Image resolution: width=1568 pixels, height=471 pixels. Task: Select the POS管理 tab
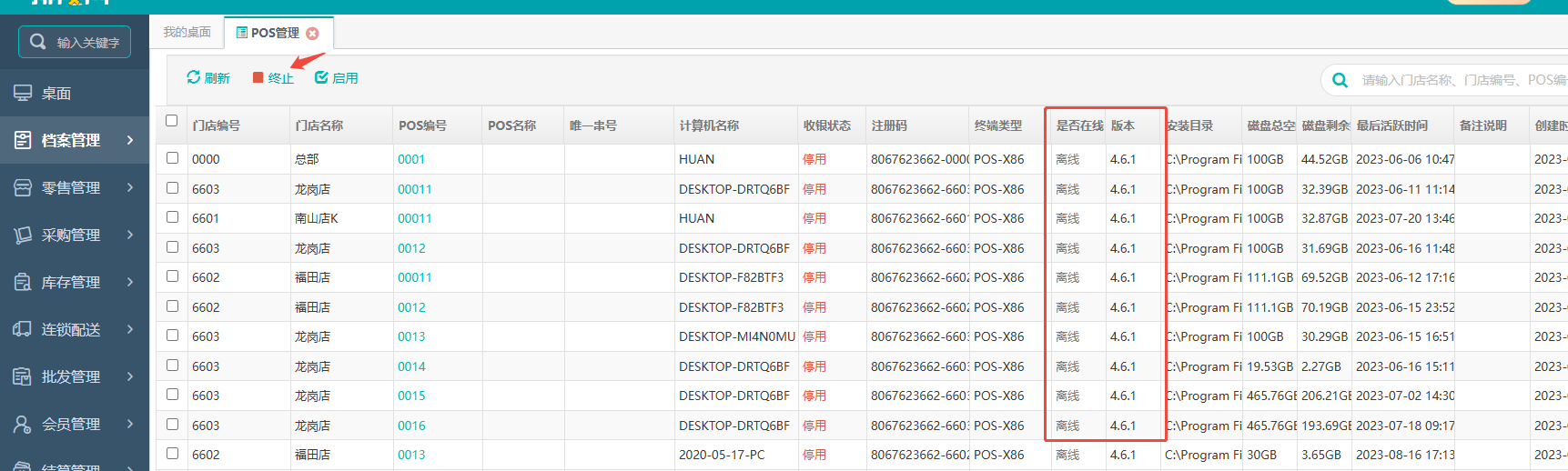tap(278, 33)
